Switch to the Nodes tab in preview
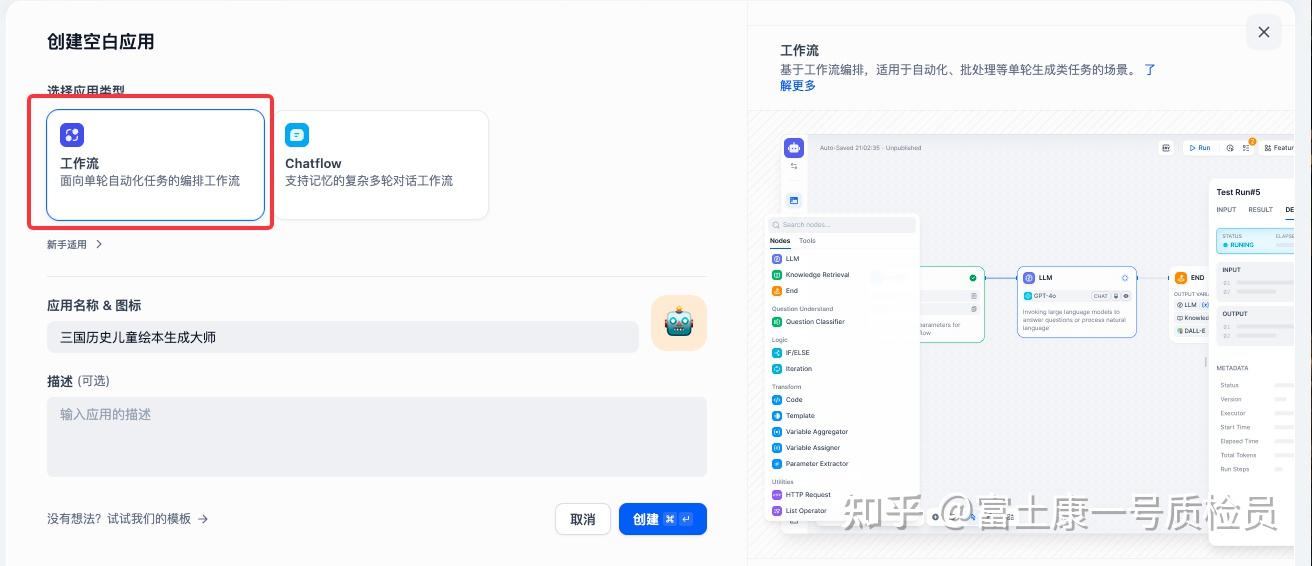Viewport: 1312px width, 566px height. point(780,241)
